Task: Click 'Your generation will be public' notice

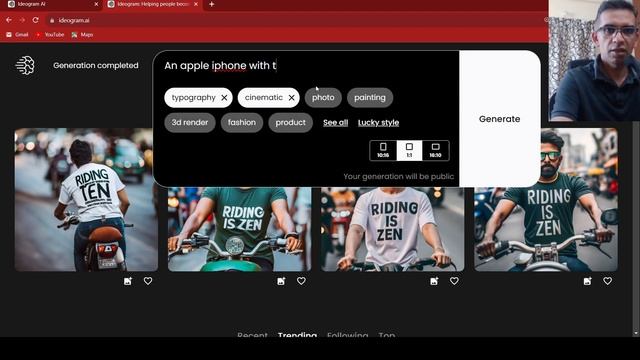Action: 398,176
